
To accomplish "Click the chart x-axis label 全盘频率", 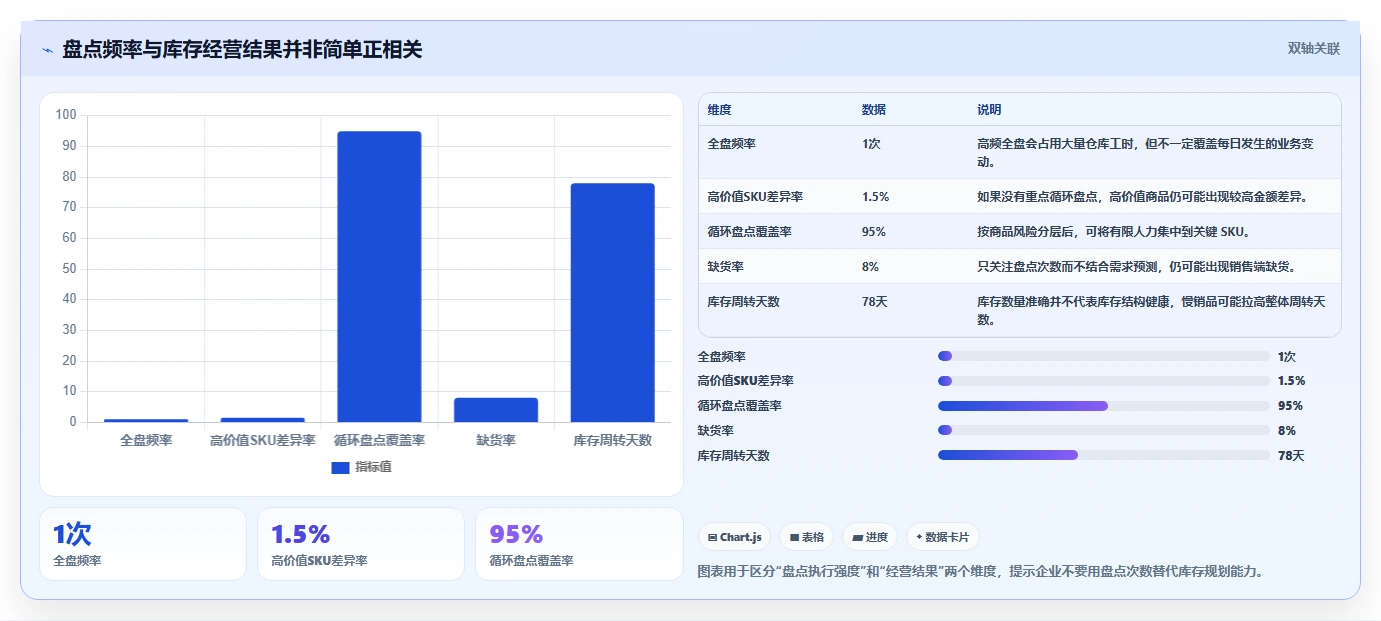I will pyautogui.click(x=146, y=440).
